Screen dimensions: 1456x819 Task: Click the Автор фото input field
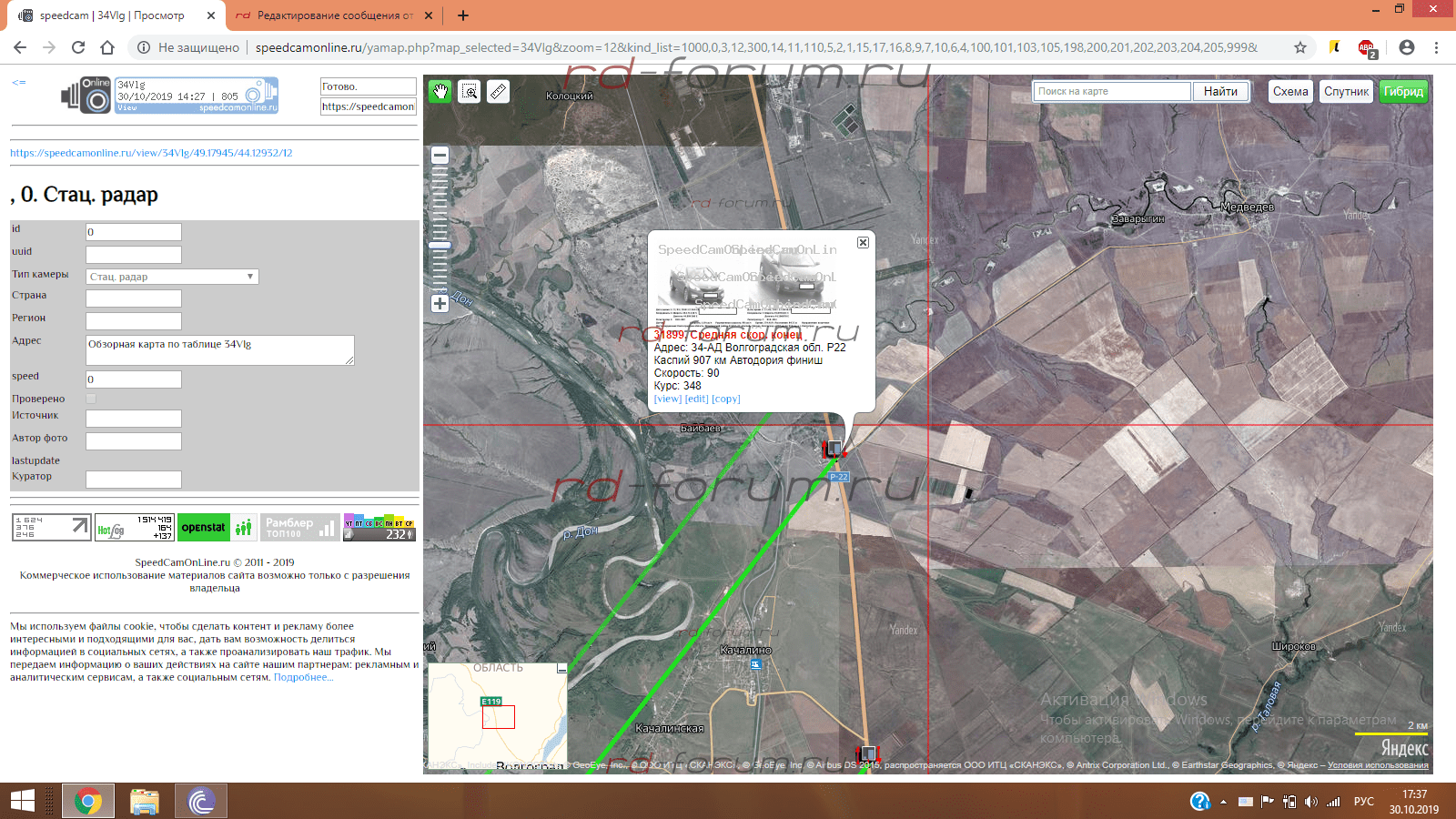[x=133, y=441]
